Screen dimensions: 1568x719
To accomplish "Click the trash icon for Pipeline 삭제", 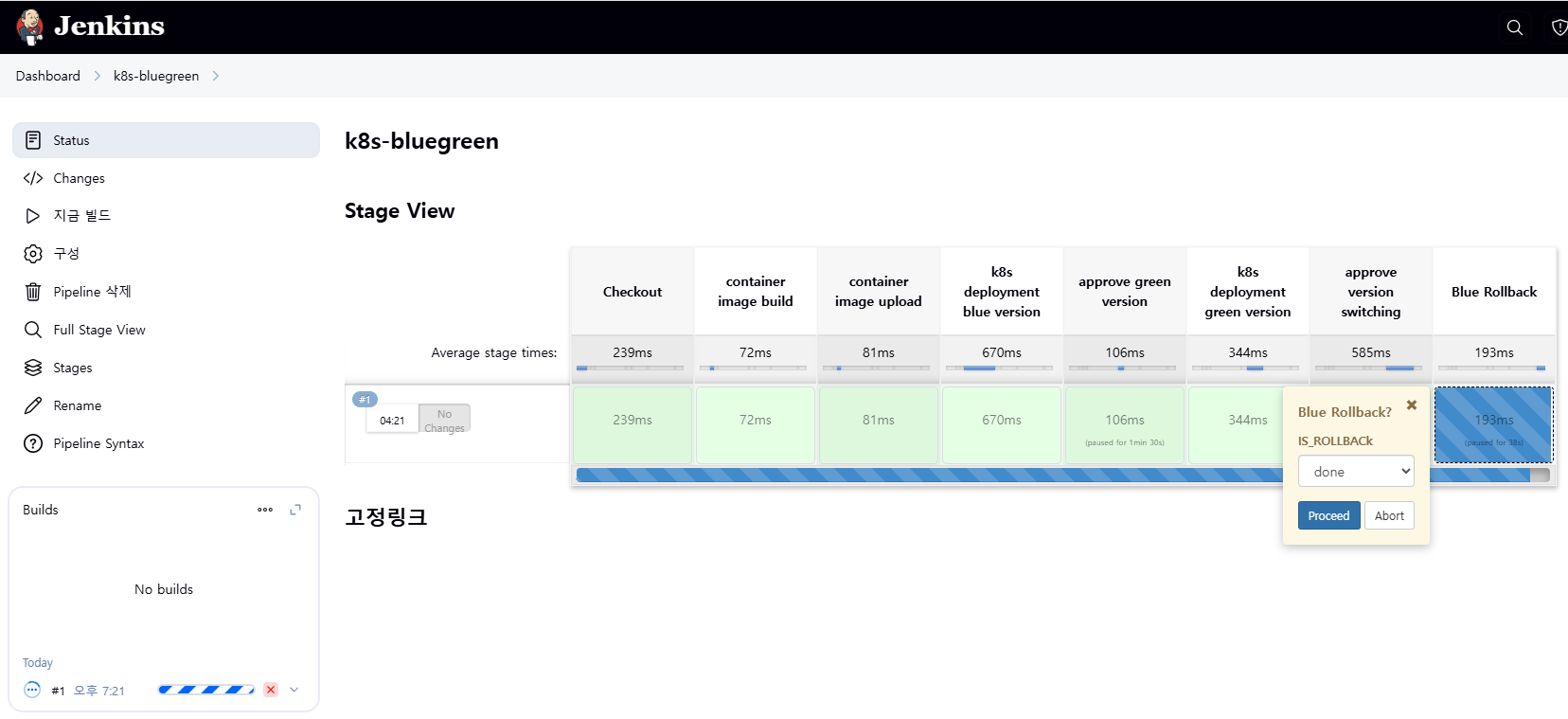I will point(33,292).
